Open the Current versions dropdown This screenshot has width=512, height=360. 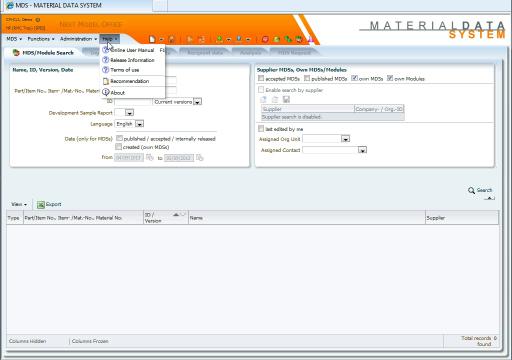(x=197, y=102)
